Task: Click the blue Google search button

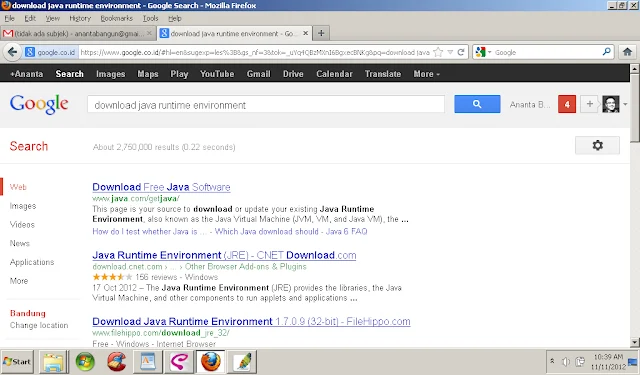Action: [477, 104]
